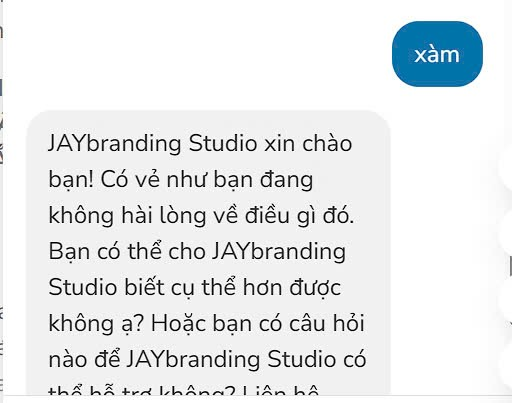
Task: Click 'điều gì đó.' ending third line
Action: (x=299, y=216)
